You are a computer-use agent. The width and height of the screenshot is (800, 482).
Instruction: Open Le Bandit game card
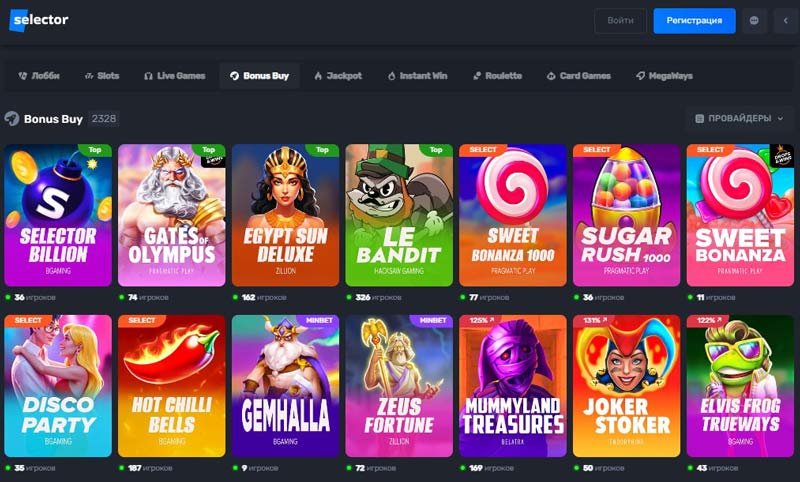399,215
